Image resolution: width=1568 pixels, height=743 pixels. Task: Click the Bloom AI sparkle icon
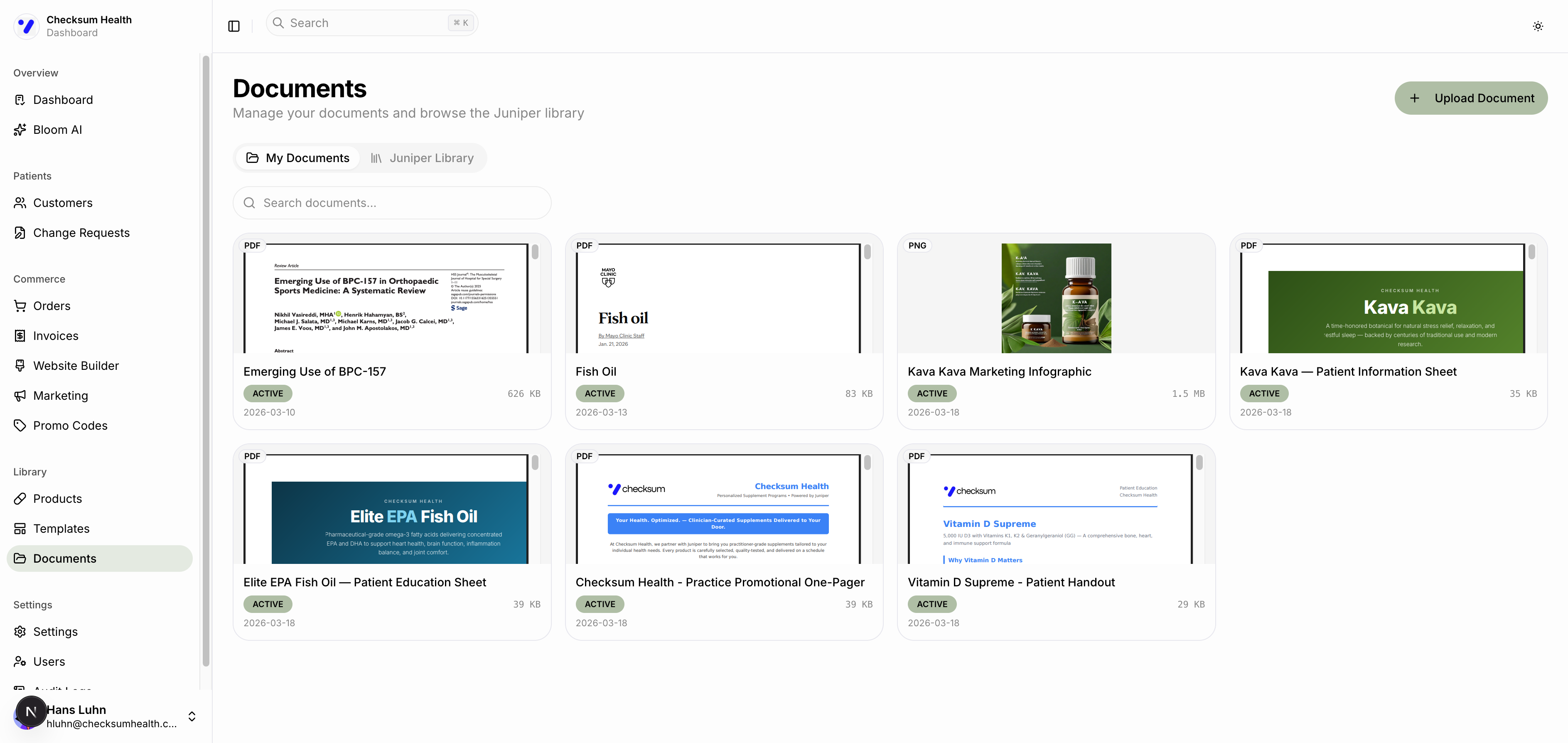20,130
